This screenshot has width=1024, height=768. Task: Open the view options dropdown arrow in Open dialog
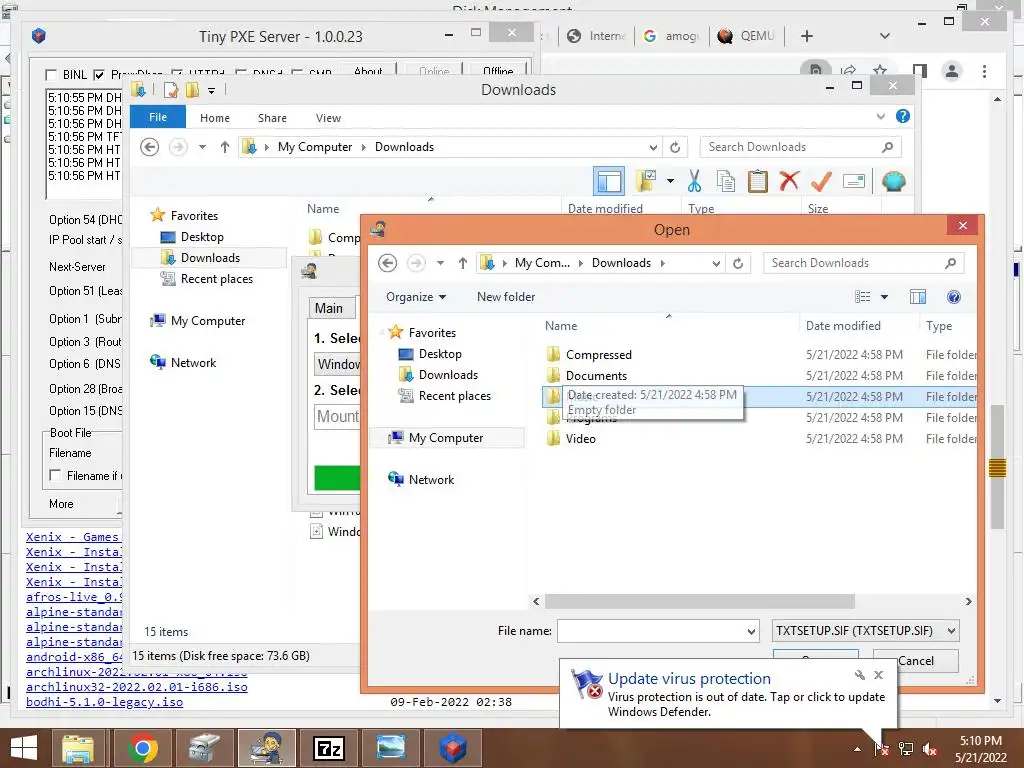[x=884, y=297]
